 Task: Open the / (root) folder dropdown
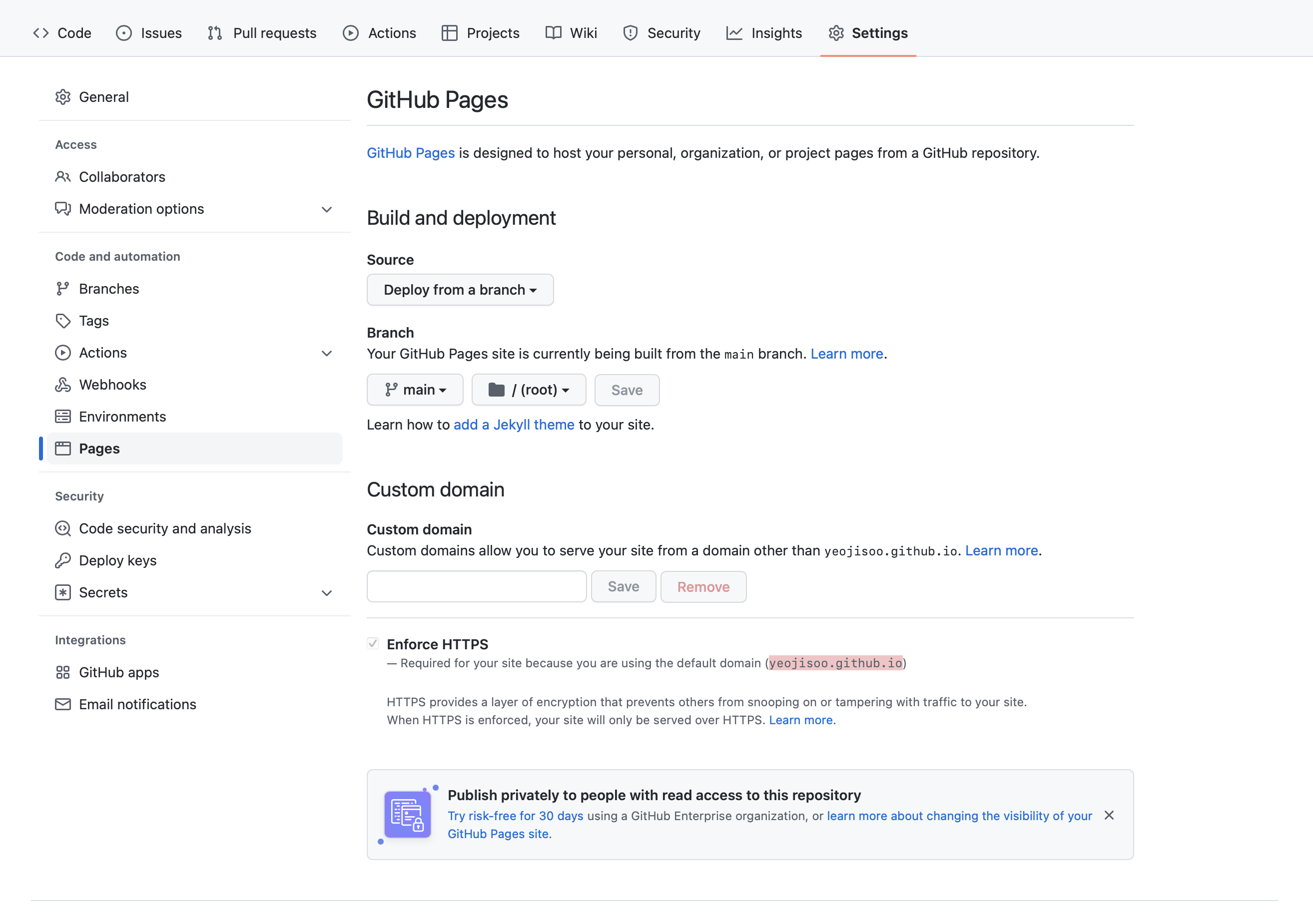tap(529, 390)
